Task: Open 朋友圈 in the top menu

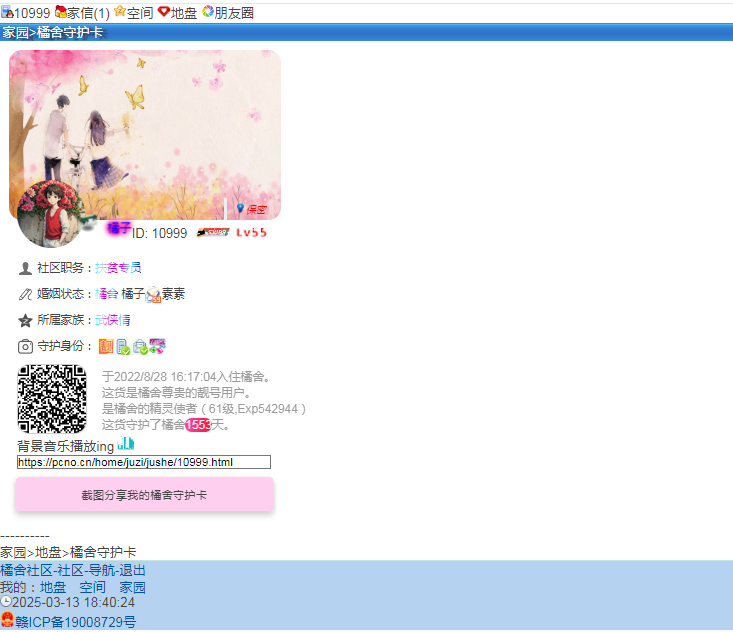Action: click(x=234, y=13)
